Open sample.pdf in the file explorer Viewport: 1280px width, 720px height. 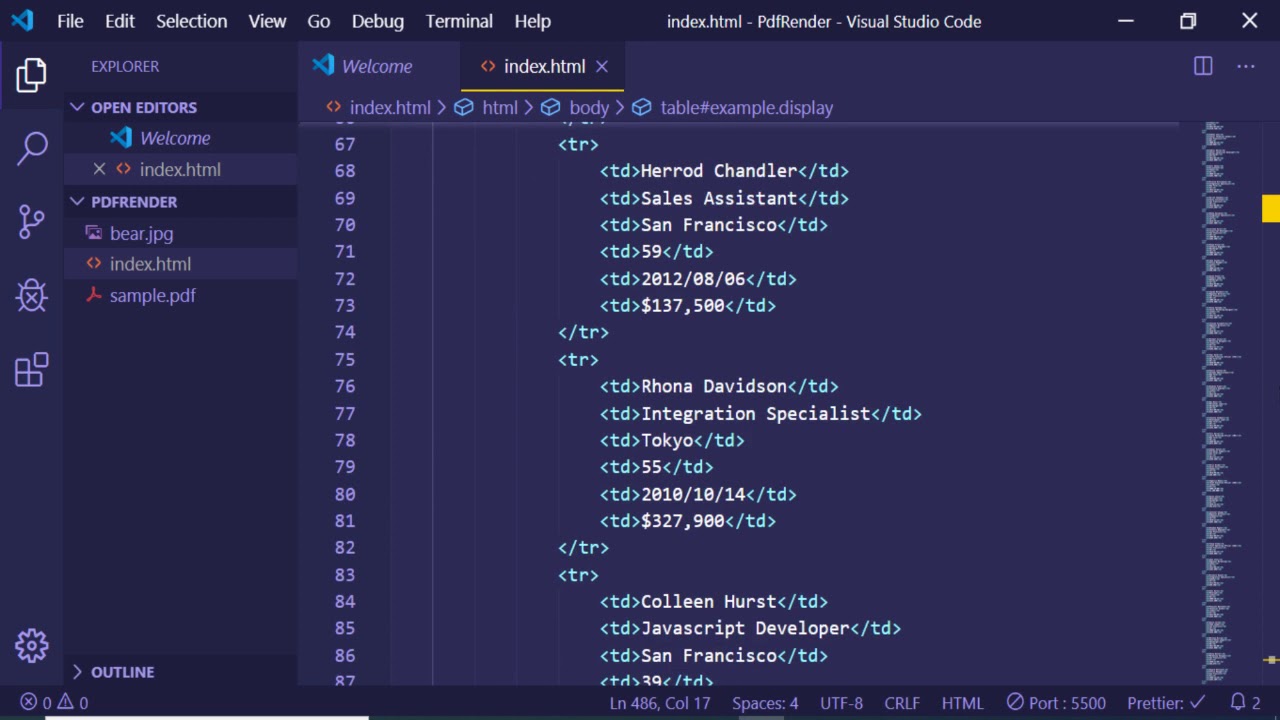(x=152, y=295)
